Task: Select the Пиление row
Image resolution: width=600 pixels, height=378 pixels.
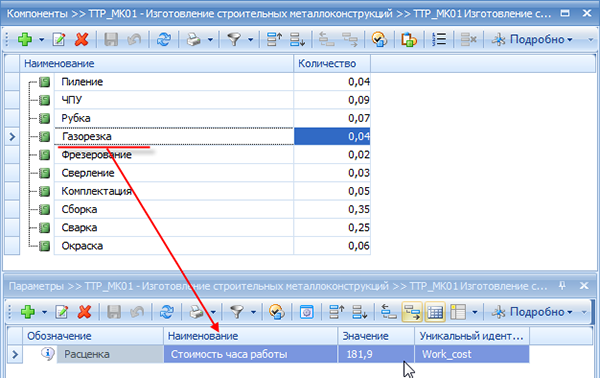Action: (x=174, y=81)
